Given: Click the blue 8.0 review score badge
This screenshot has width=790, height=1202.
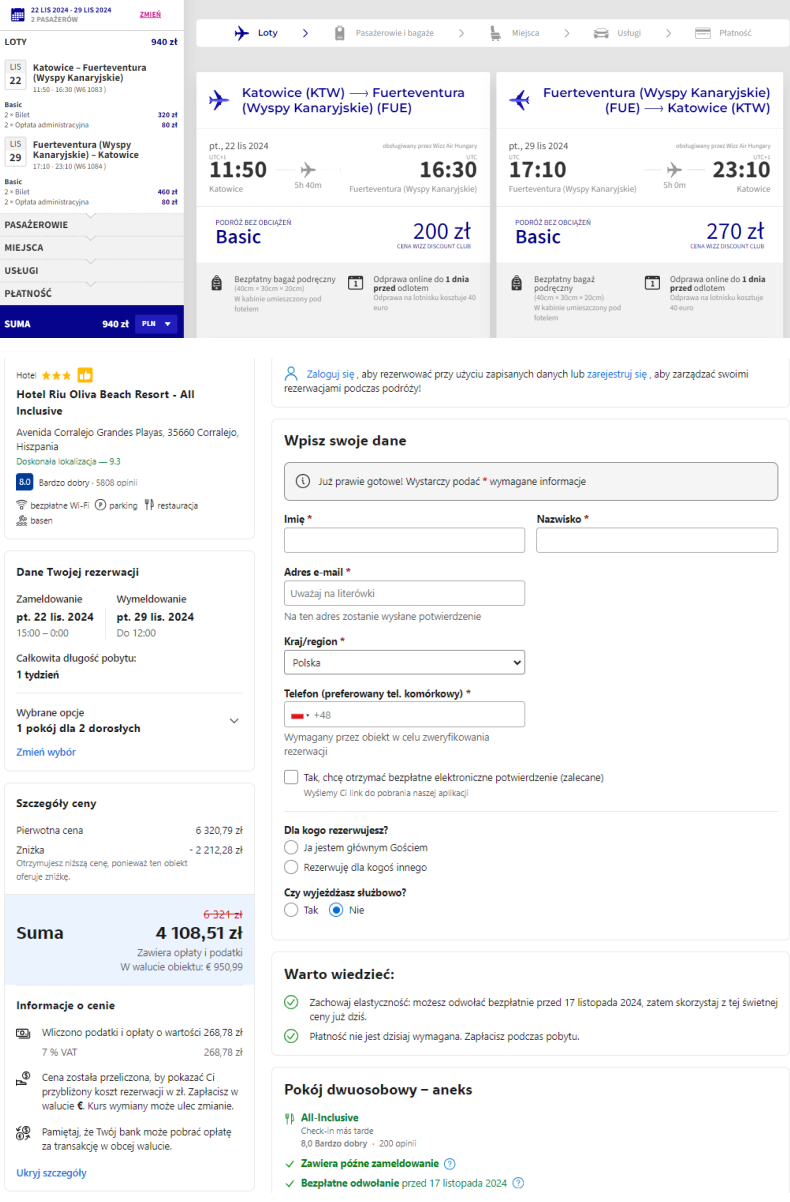Looking at the screenshot, I should [25, 482].
